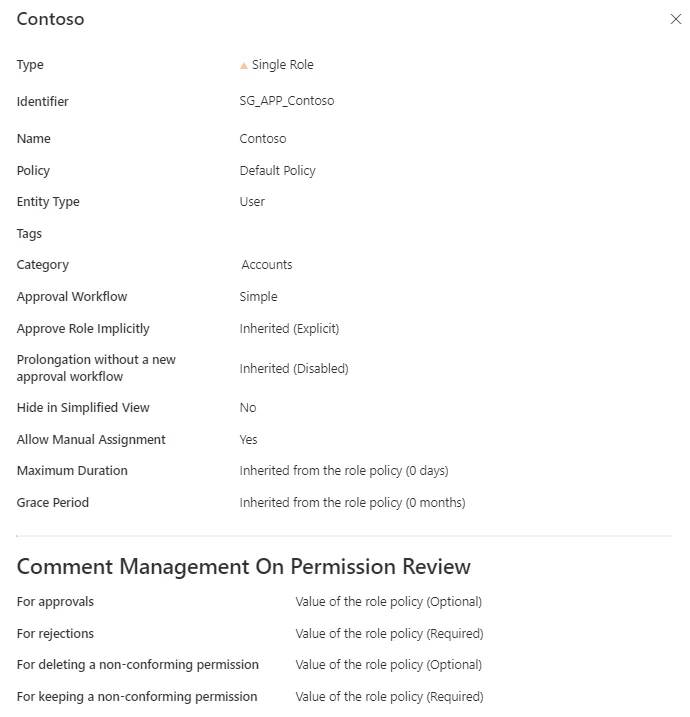Click the orange Single Role triangle icon

click(244, 65)
